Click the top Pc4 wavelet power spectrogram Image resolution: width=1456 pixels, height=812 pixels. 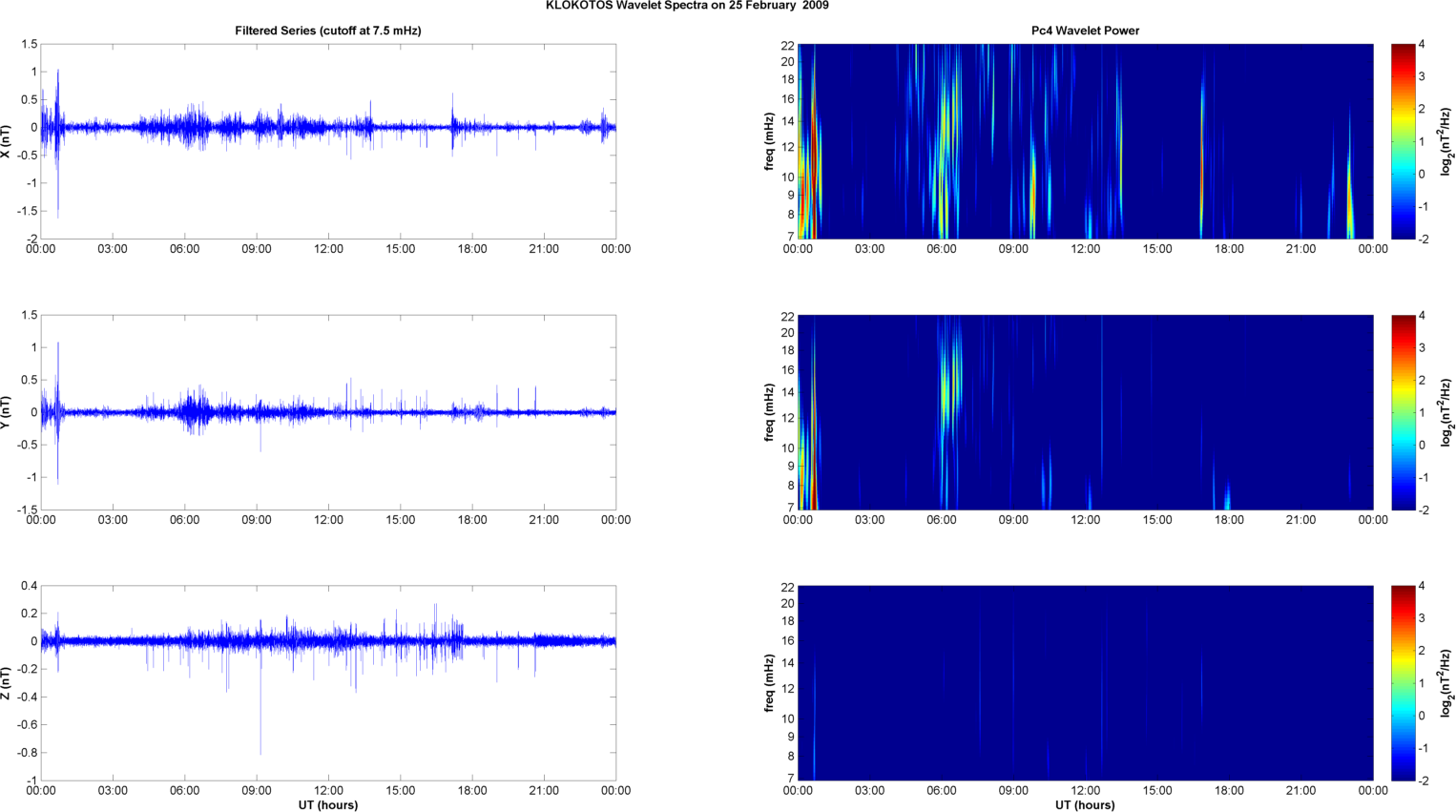click(x=1085, y=141)
